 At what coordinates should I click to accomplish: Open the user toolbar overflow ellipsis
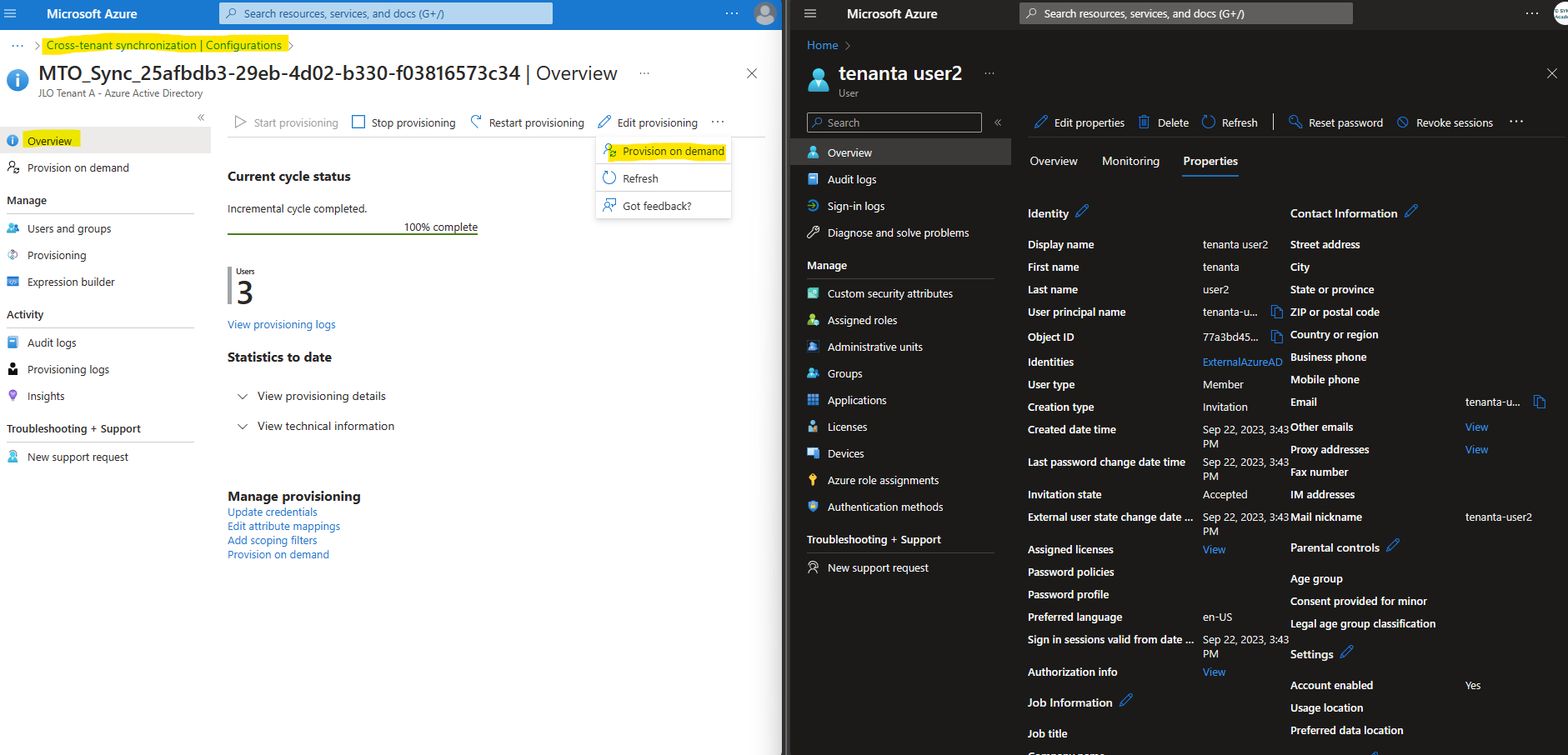pos(1516,122)
